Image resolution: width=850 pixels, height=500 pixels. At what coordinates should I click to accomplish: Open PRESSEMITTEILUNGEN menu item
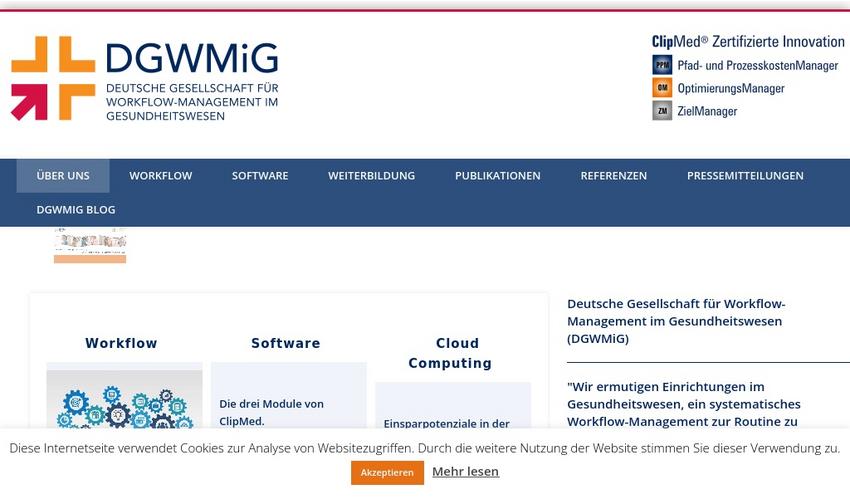(x=745, y=176)
